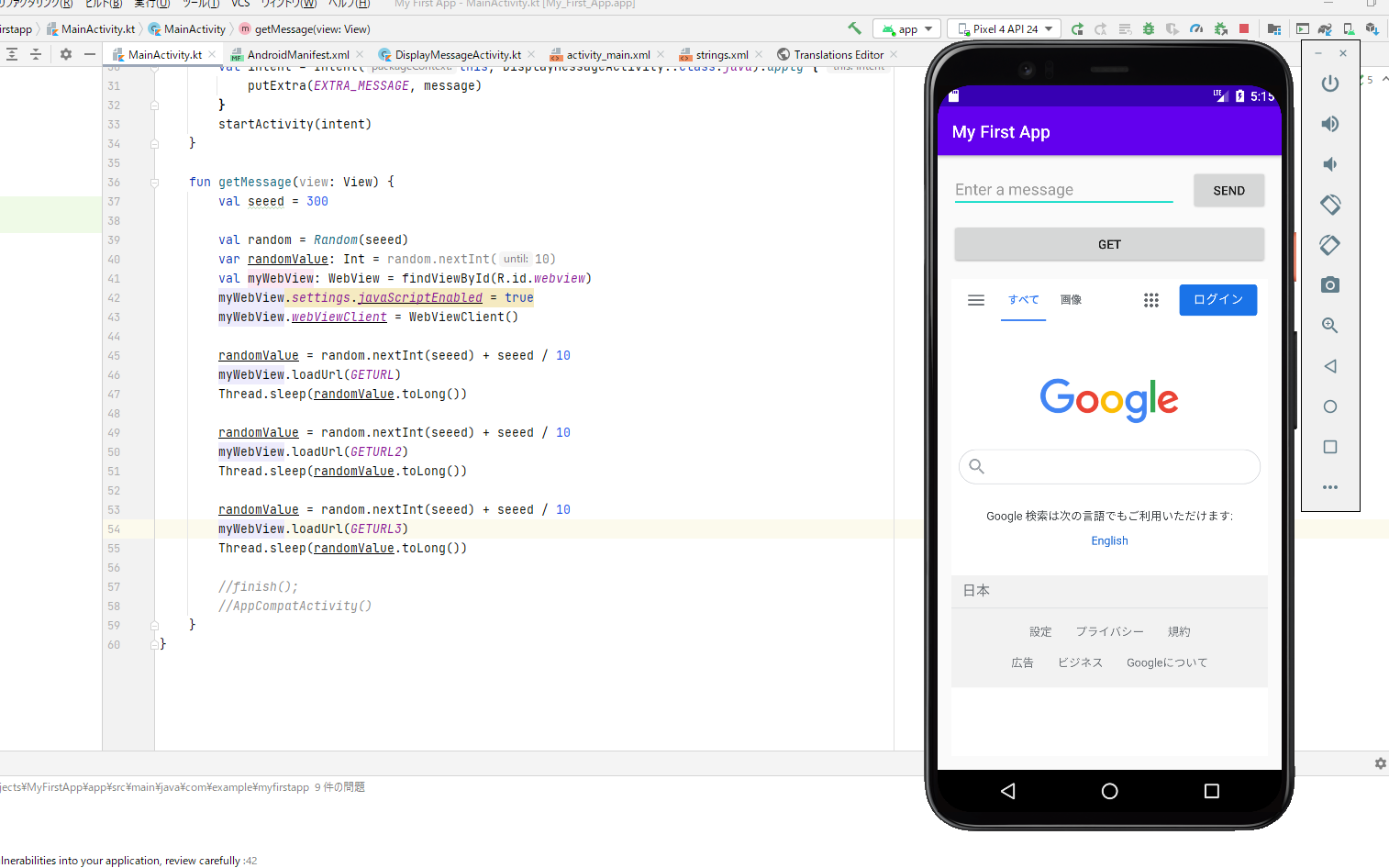Viewport: 1389px width, 868px height.
Task: Click the Googleについて footer link
Action: [1167, 662]
